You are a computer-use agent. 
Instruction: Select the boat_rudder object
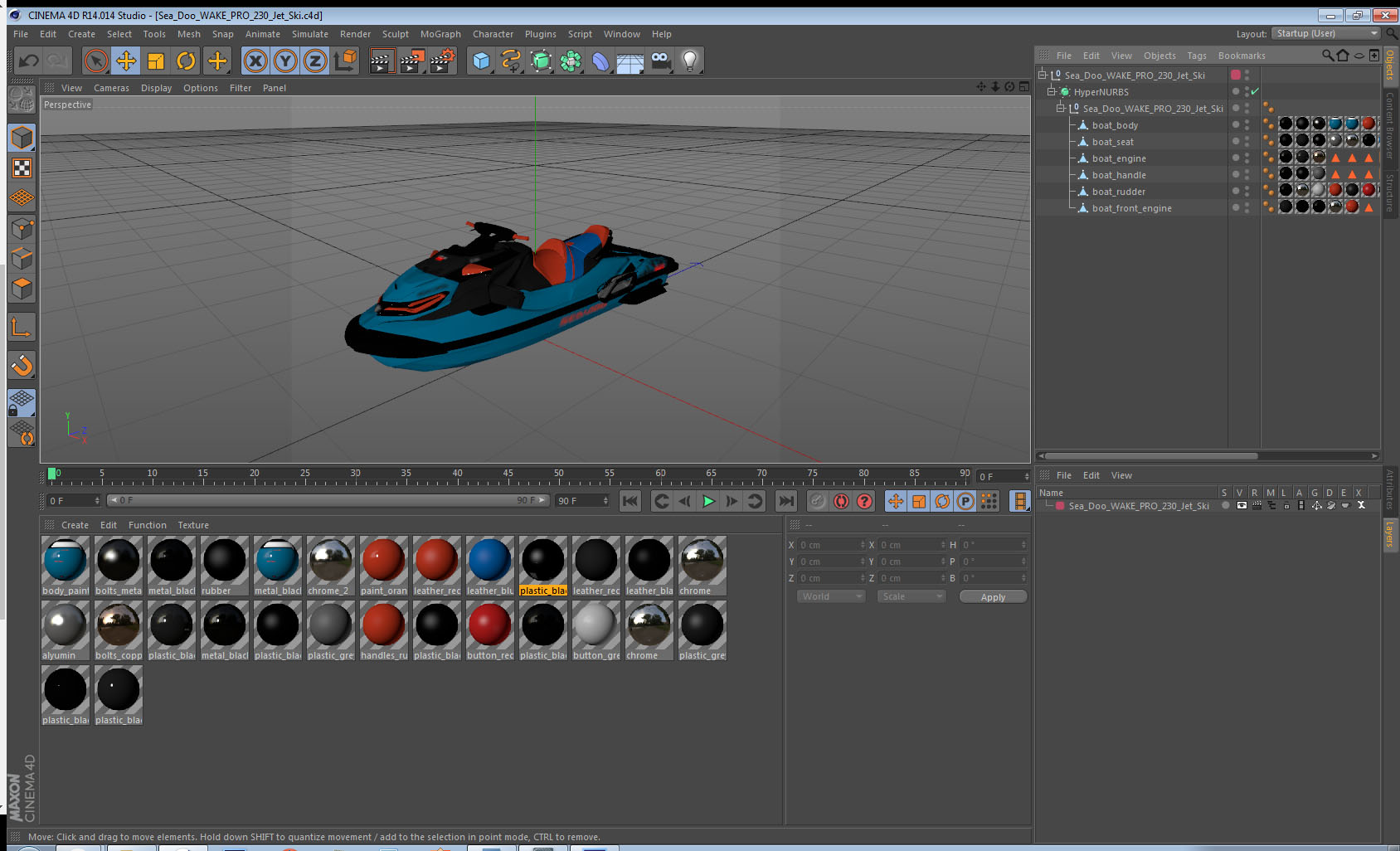pos(1118,192)
